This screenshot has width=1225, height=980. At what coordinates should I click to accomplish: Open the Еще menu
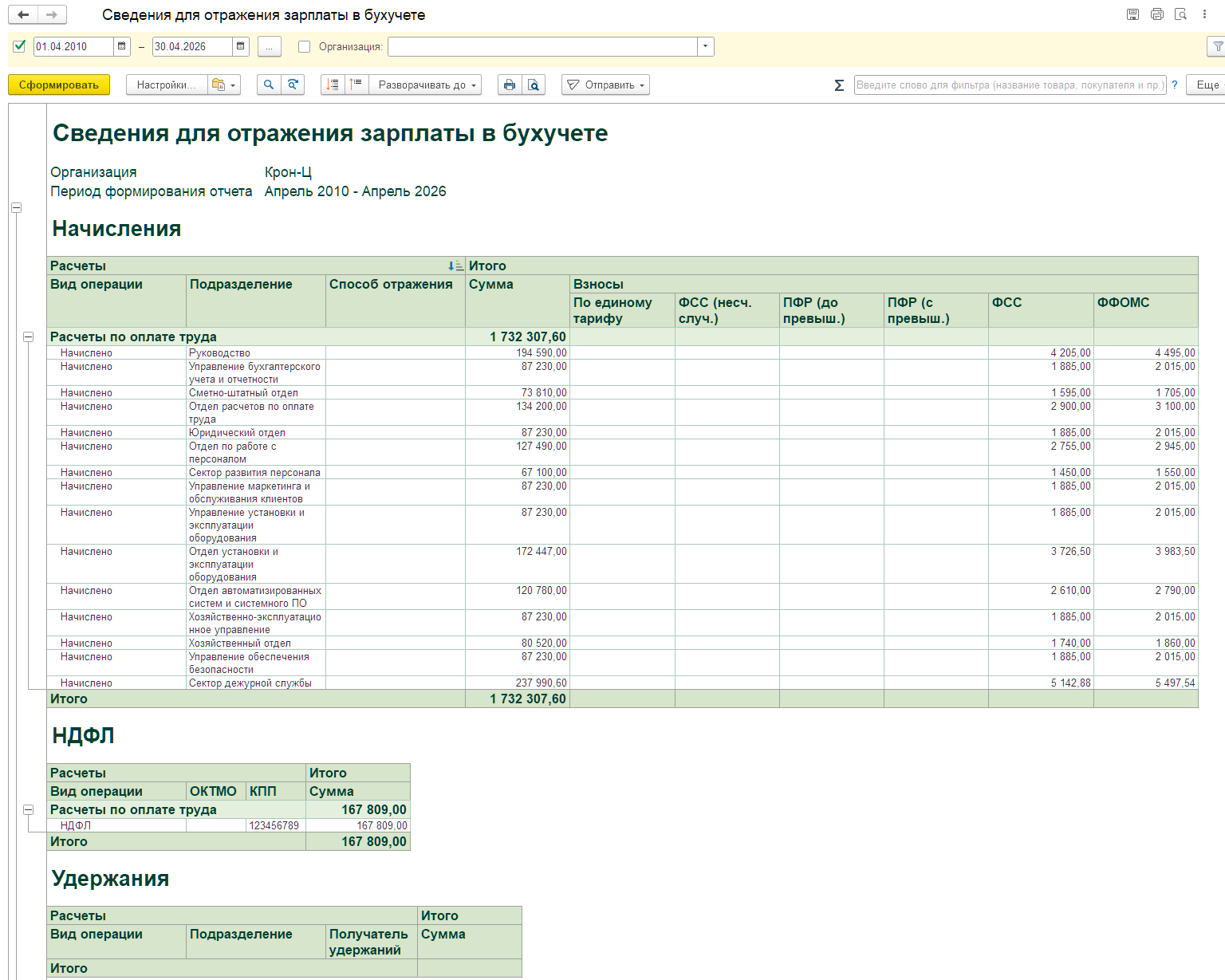tap(1206, 85)
